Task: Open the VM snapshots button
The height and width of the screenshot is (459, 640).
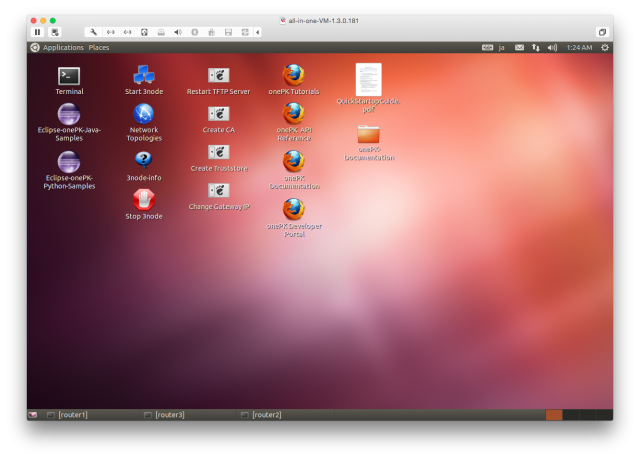Action: coord(55,32)
